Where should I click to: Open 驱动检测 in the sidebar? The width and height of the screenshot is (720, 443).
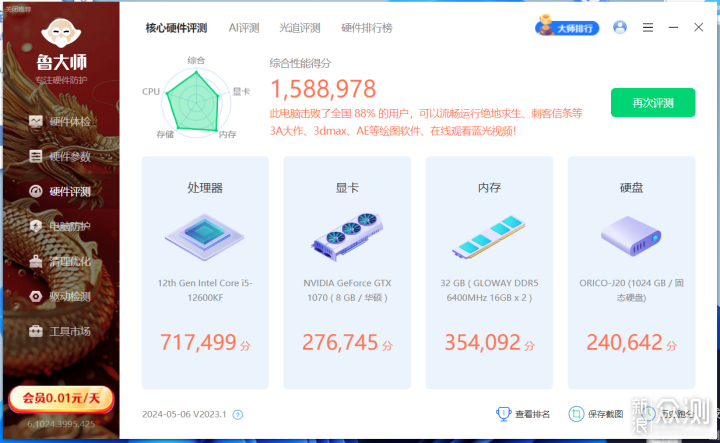coord(60,297)
